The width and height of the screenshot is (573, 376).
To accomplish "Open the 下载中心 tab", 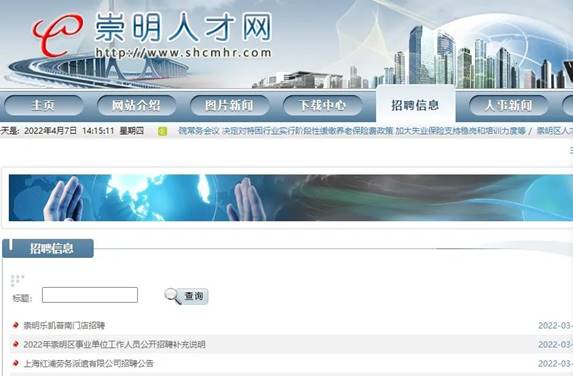I will 322,106.
